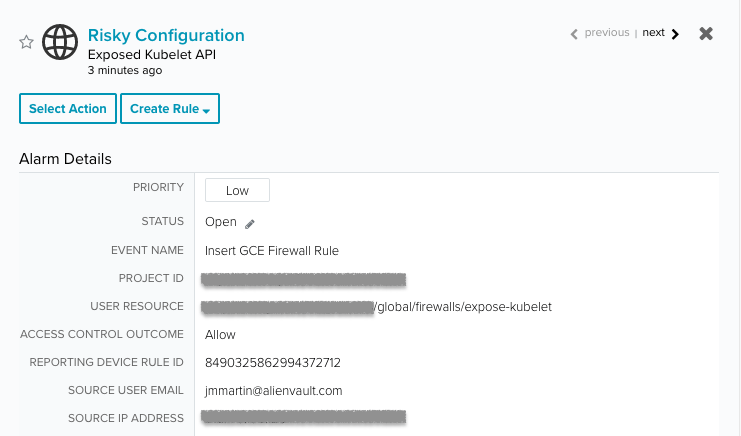Image resolution: width=741 pixels, height=436 pixels.
Task: Click the Allow access control outcome
Action: pos(220,334)
